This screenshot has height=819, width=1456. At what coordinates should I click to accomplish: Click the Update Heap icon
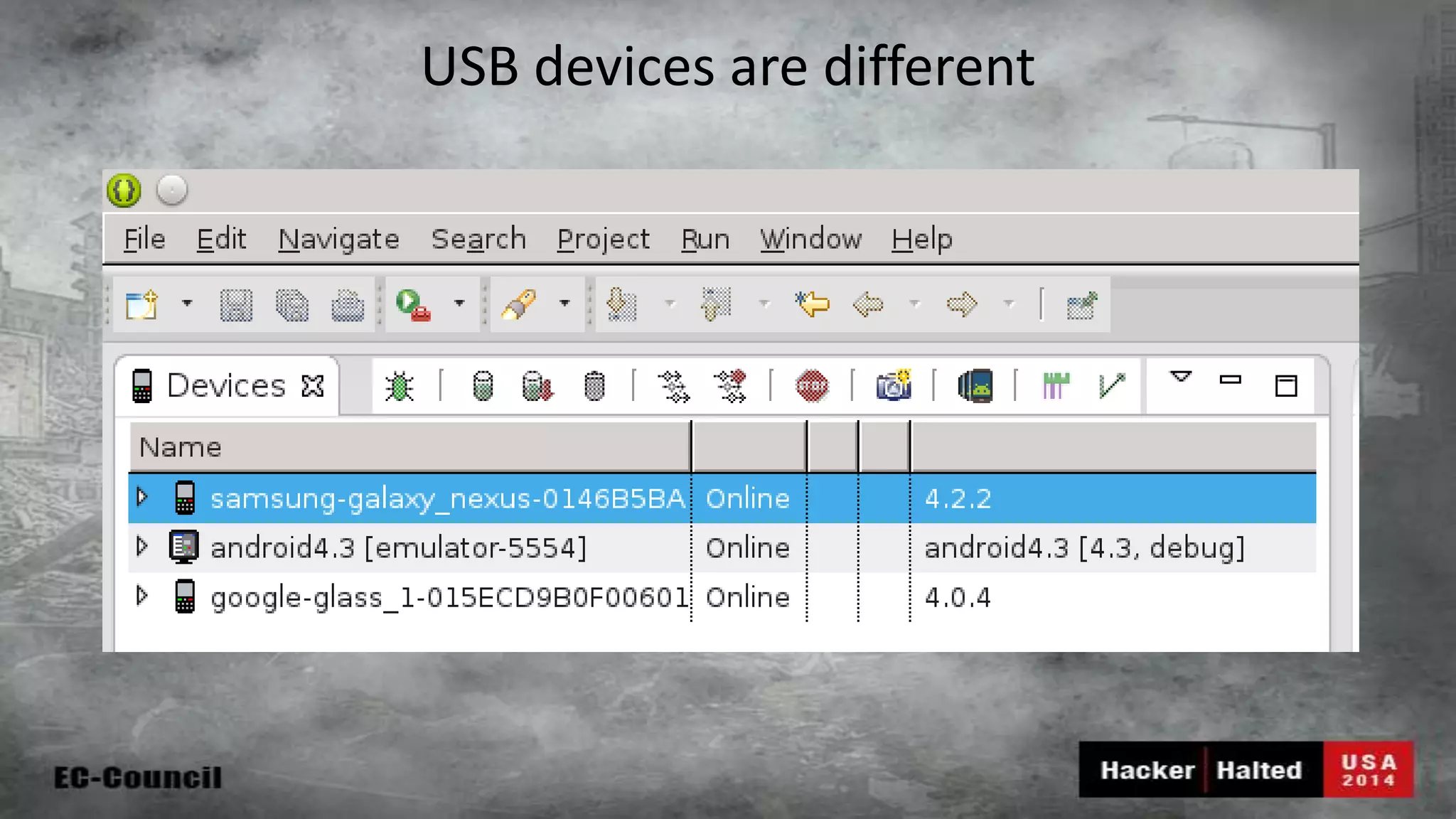click(x=483, y=386)
